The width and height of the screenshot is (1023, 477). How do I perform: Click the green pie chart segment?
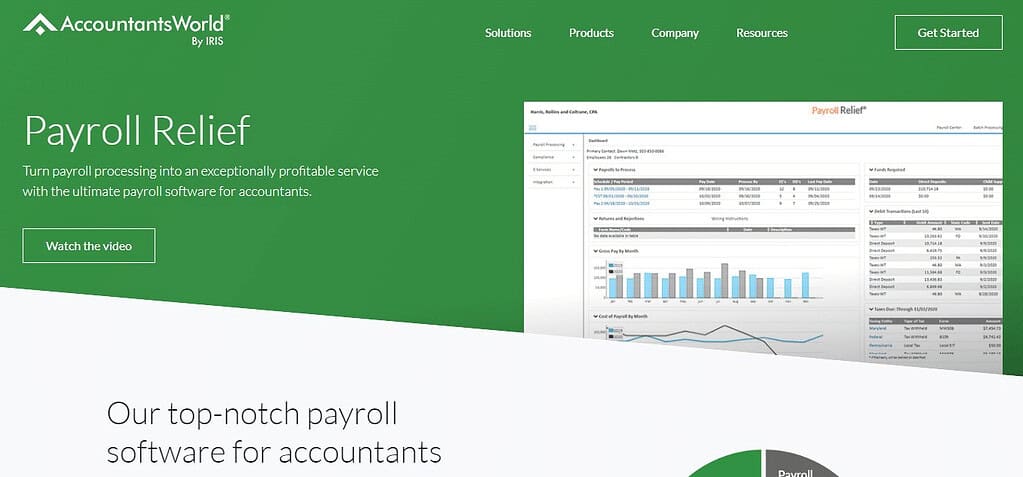pyautogui.click(x=724, y=465)
